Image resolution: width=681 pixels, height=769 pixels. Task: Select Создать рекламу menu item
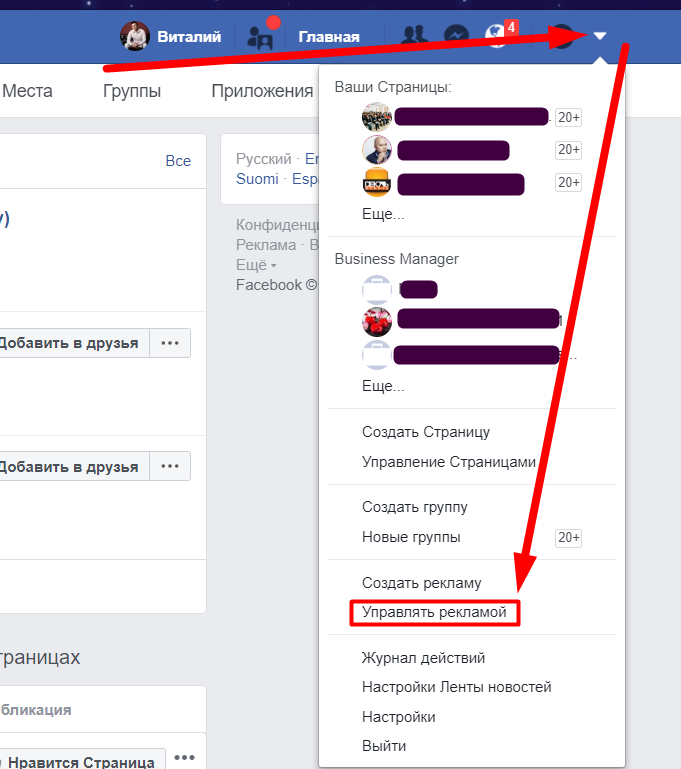[422, 583]
